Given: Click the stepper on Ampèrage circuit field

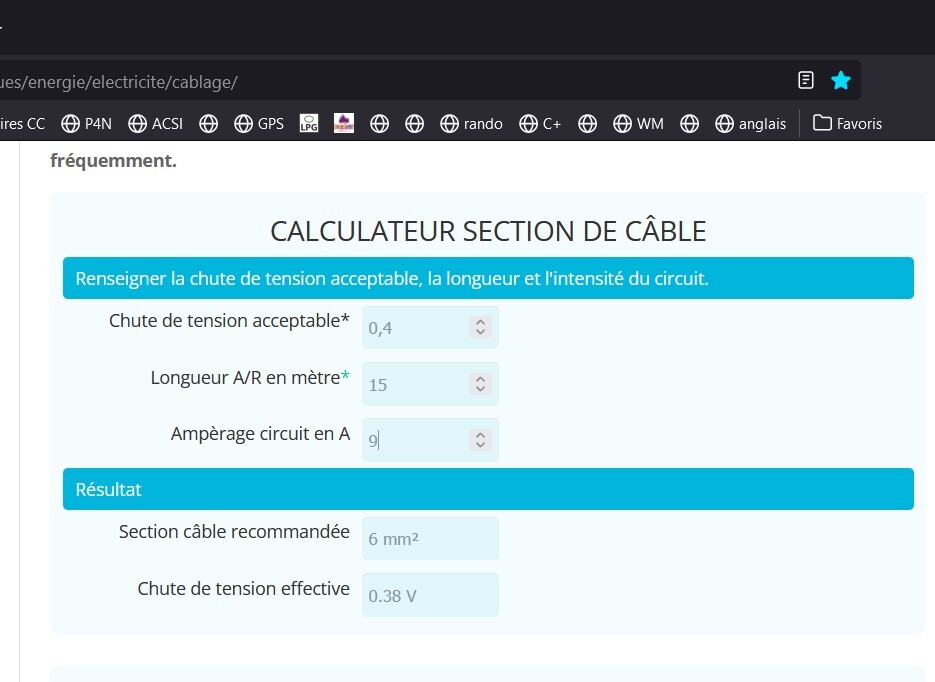Looking at the screenshot, I should click(480, 440).
